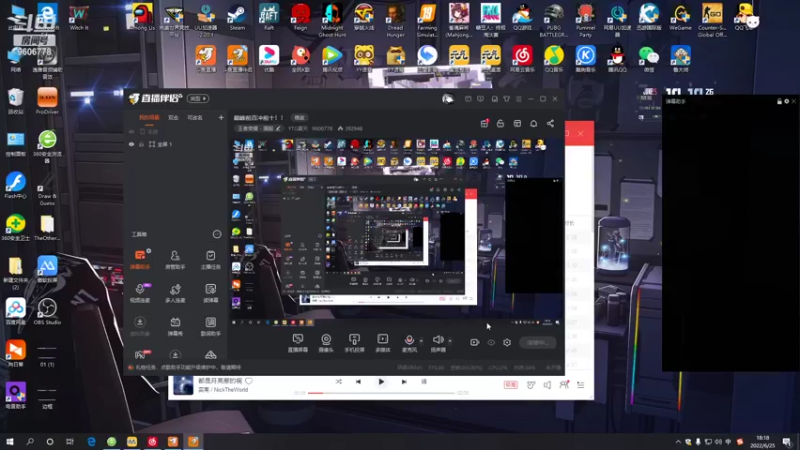Click the lock icon above preview

click(x=501, y=123)
